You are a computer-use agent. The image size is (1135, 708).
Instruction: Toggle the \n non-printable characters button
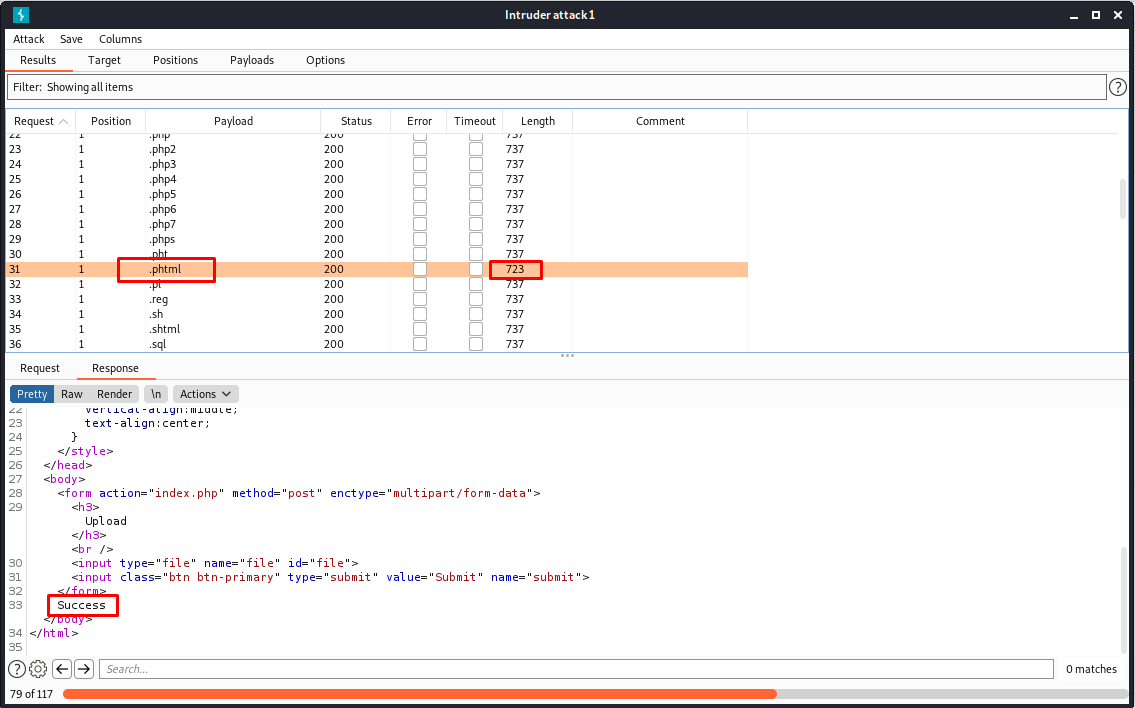(155, 394)
